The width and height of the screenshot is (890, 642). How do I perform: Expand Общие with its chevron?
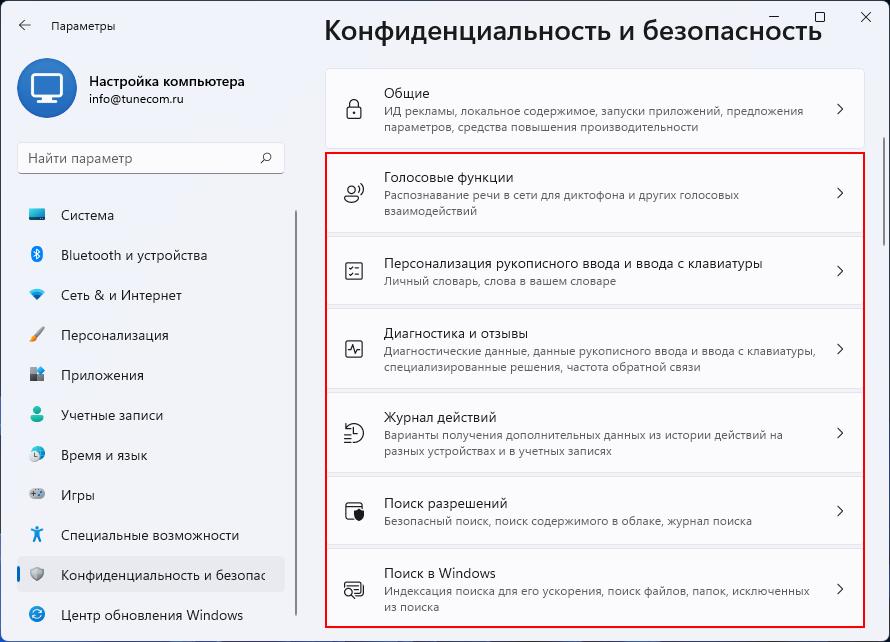(x=840, y=109)
